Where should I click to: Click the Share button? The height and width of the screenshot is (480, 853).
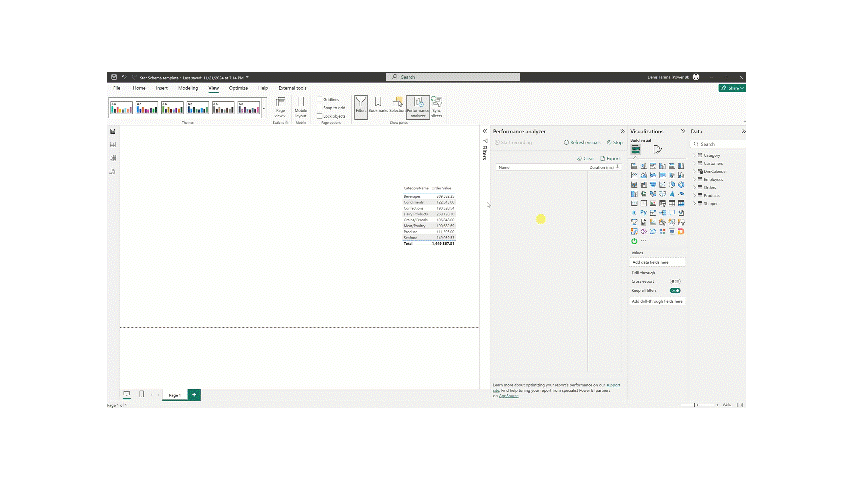[x=731, y=88]
